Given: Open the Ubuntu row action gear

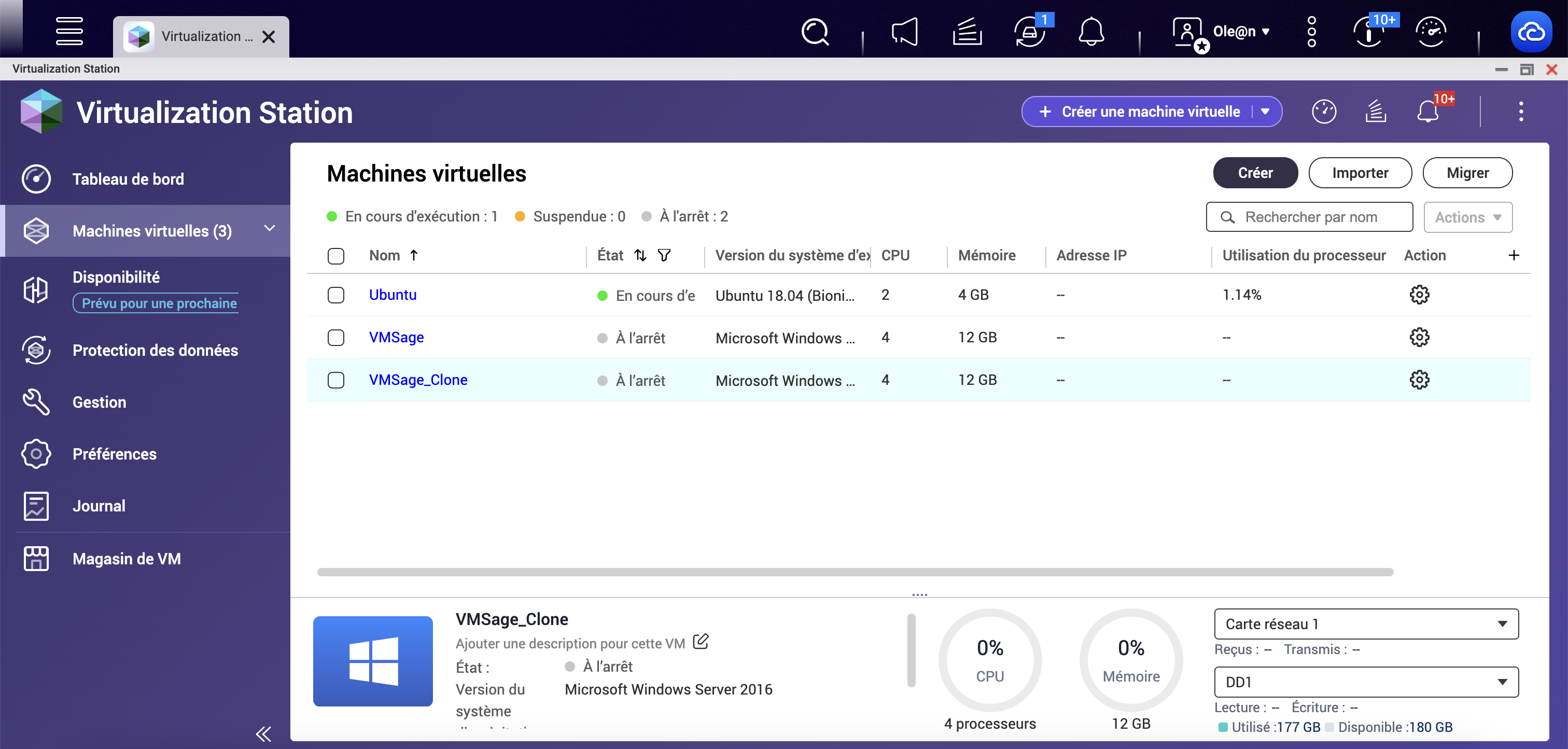Looking at the screenshot, I should pos(1420,295).
